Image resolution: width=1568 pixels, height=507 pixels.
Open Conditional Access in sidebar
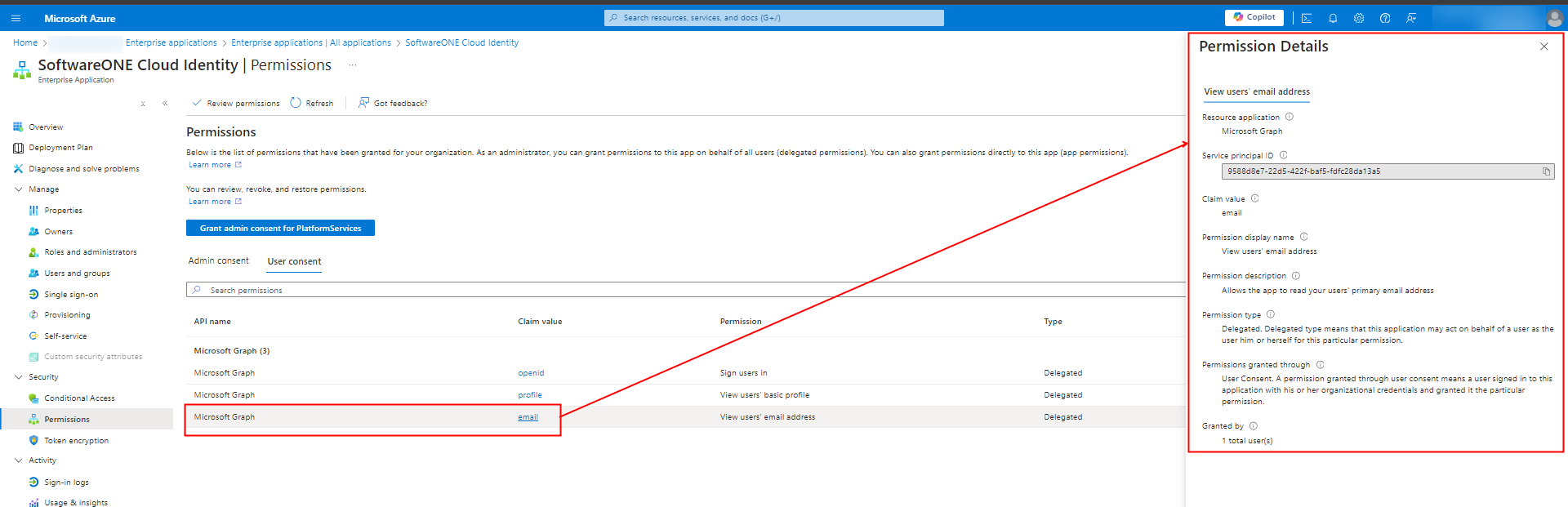tap(79, 398)
